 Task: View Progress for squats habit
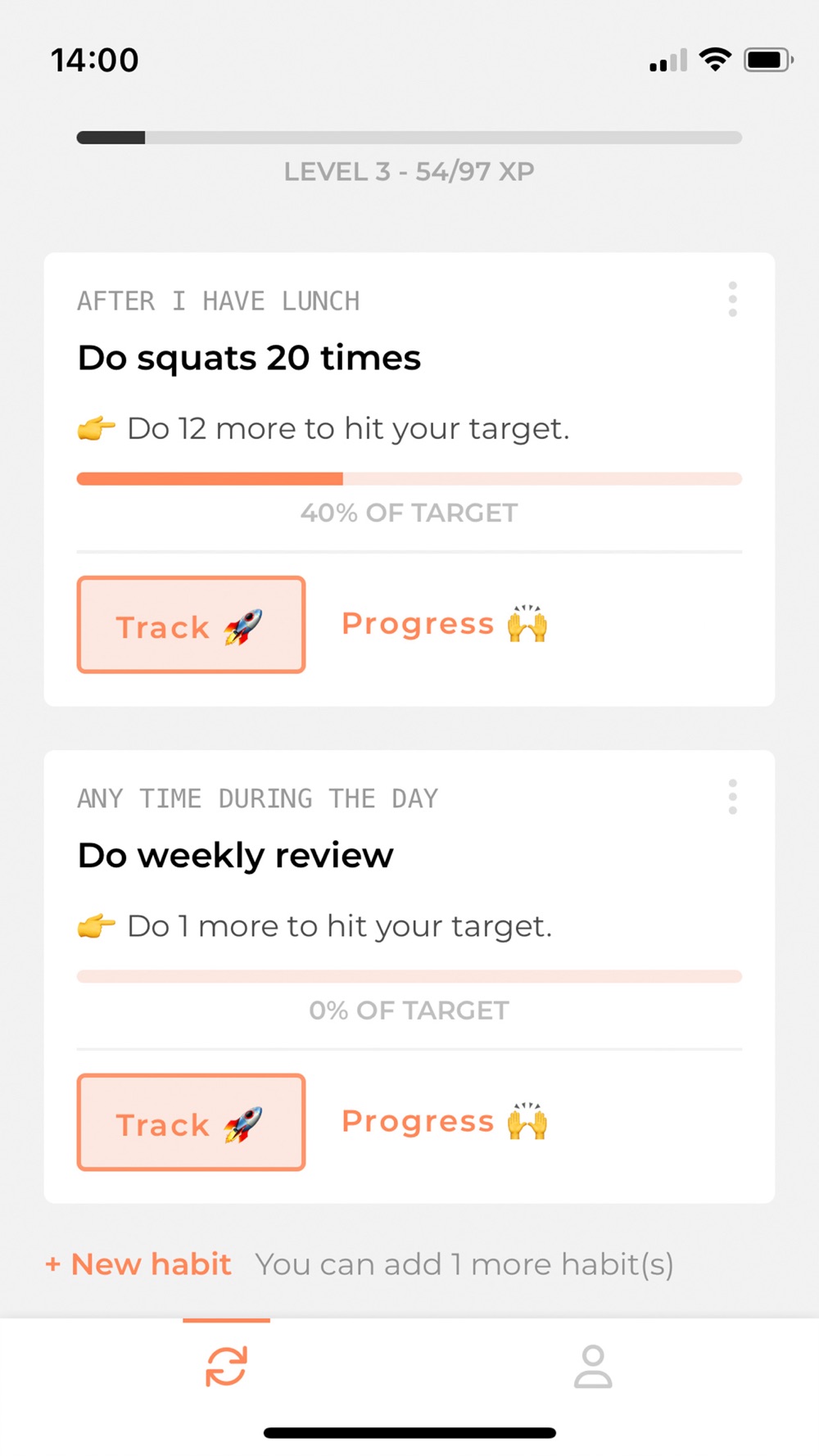point(445,624)
